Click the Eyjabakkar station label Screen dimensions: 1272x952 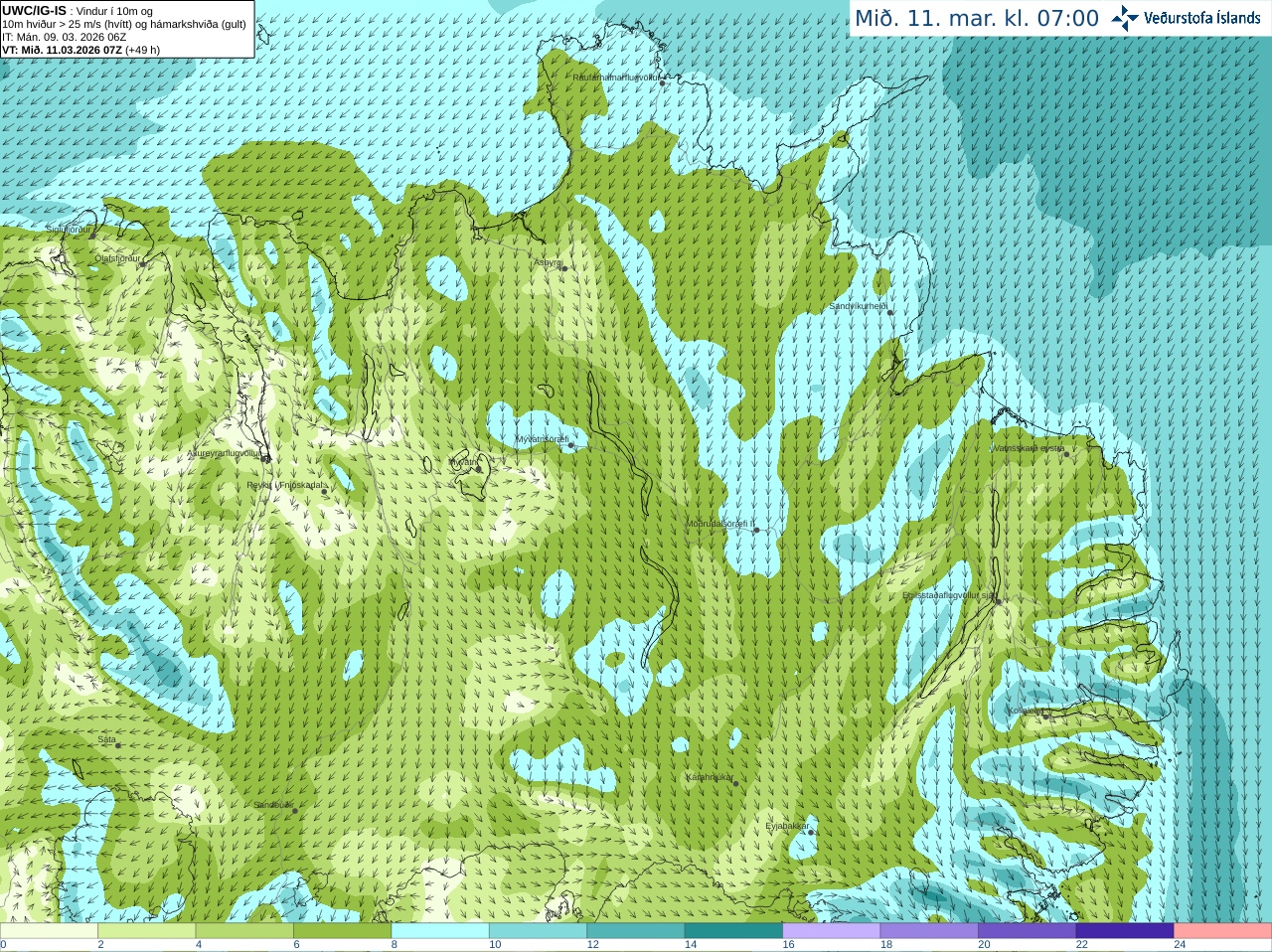(x=787, y=825)
